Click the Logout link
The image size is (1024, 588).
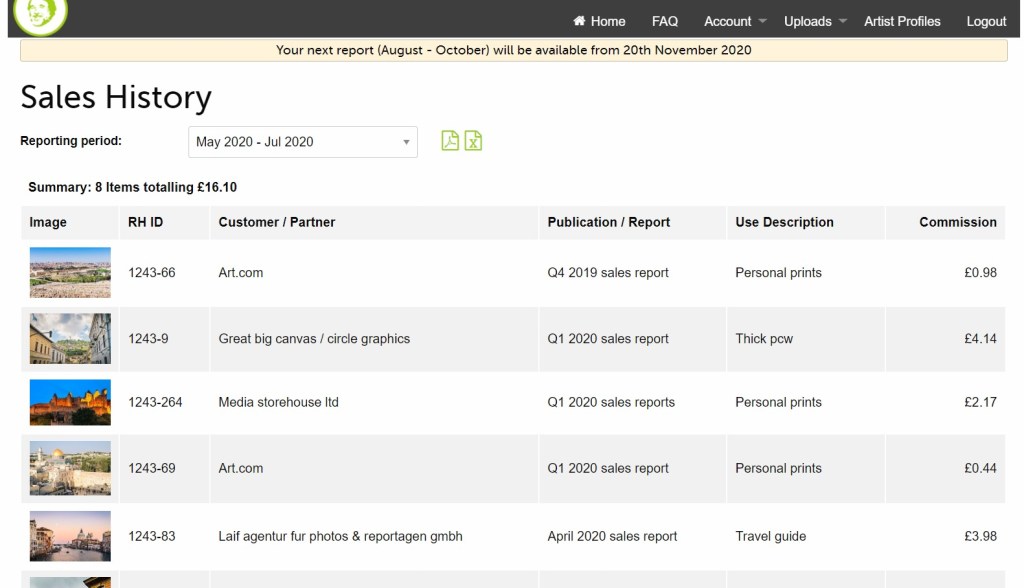986,21
